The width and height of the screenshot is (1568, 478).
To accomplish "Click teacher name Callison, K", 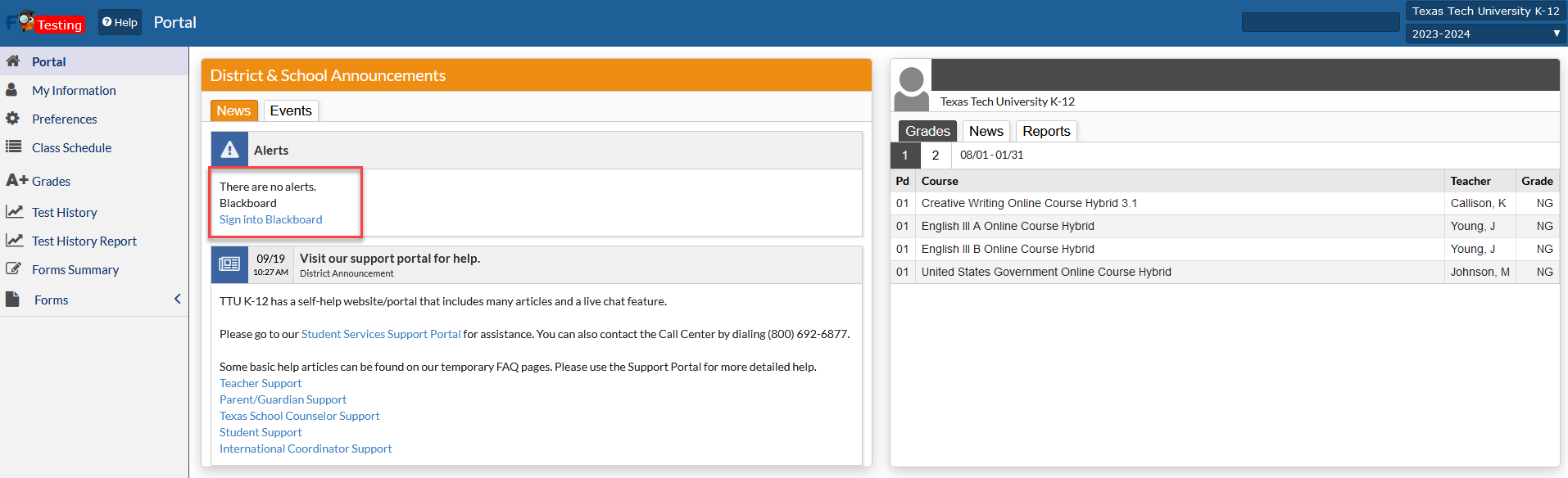I will [x=1478, y=203].
